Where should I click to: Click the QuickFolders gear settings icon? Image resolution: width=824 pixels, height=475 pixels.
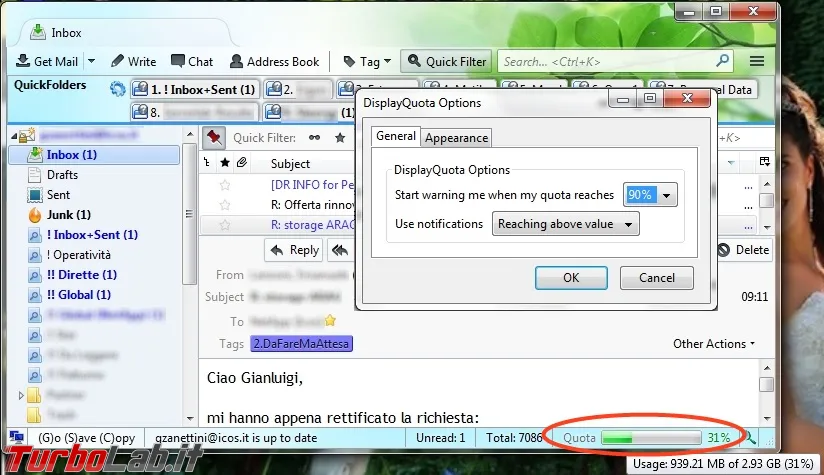(x=117, y=89)
